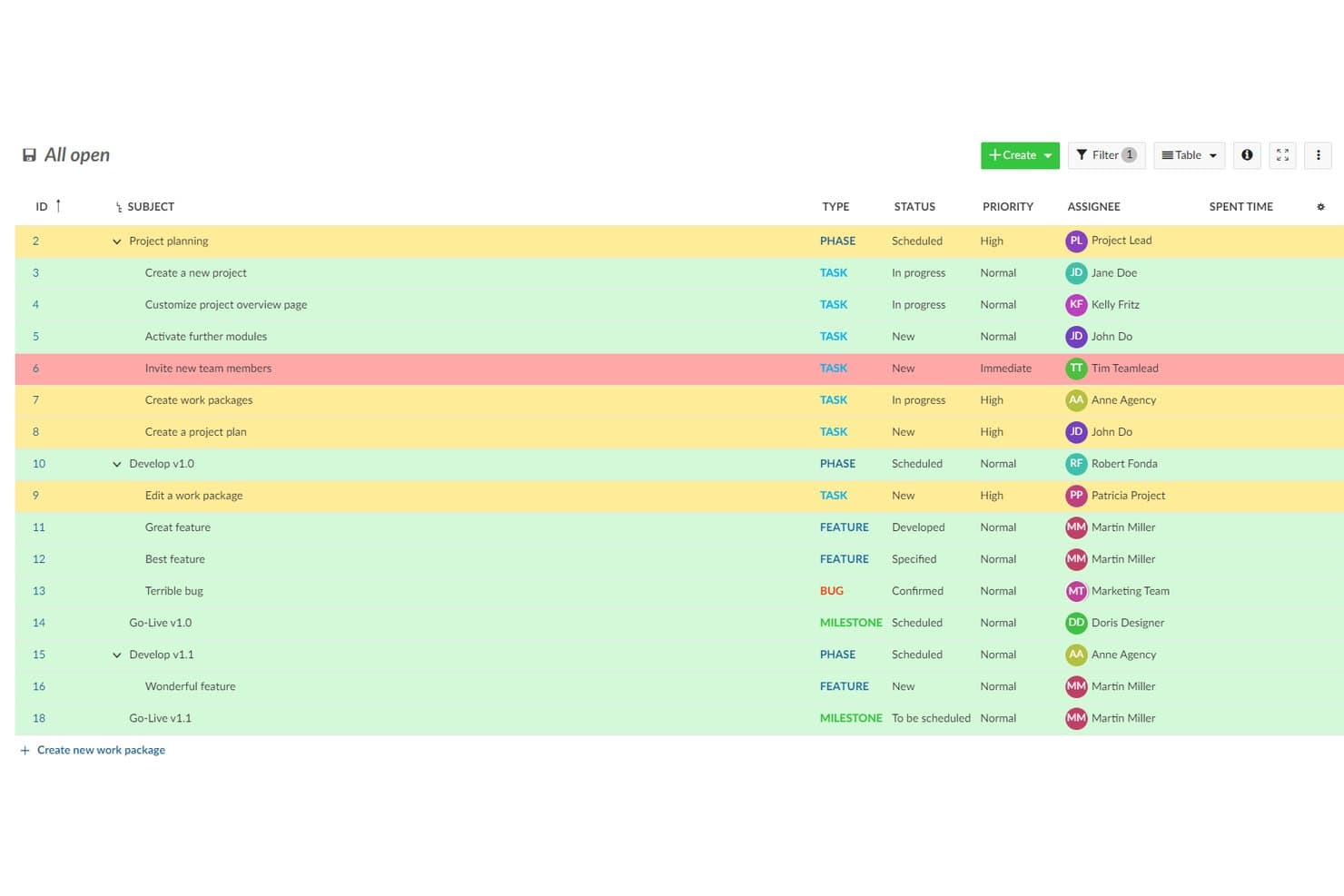Open work package ID 6 link
This screenshot has width=1344, height=896.
pos(35,369)
